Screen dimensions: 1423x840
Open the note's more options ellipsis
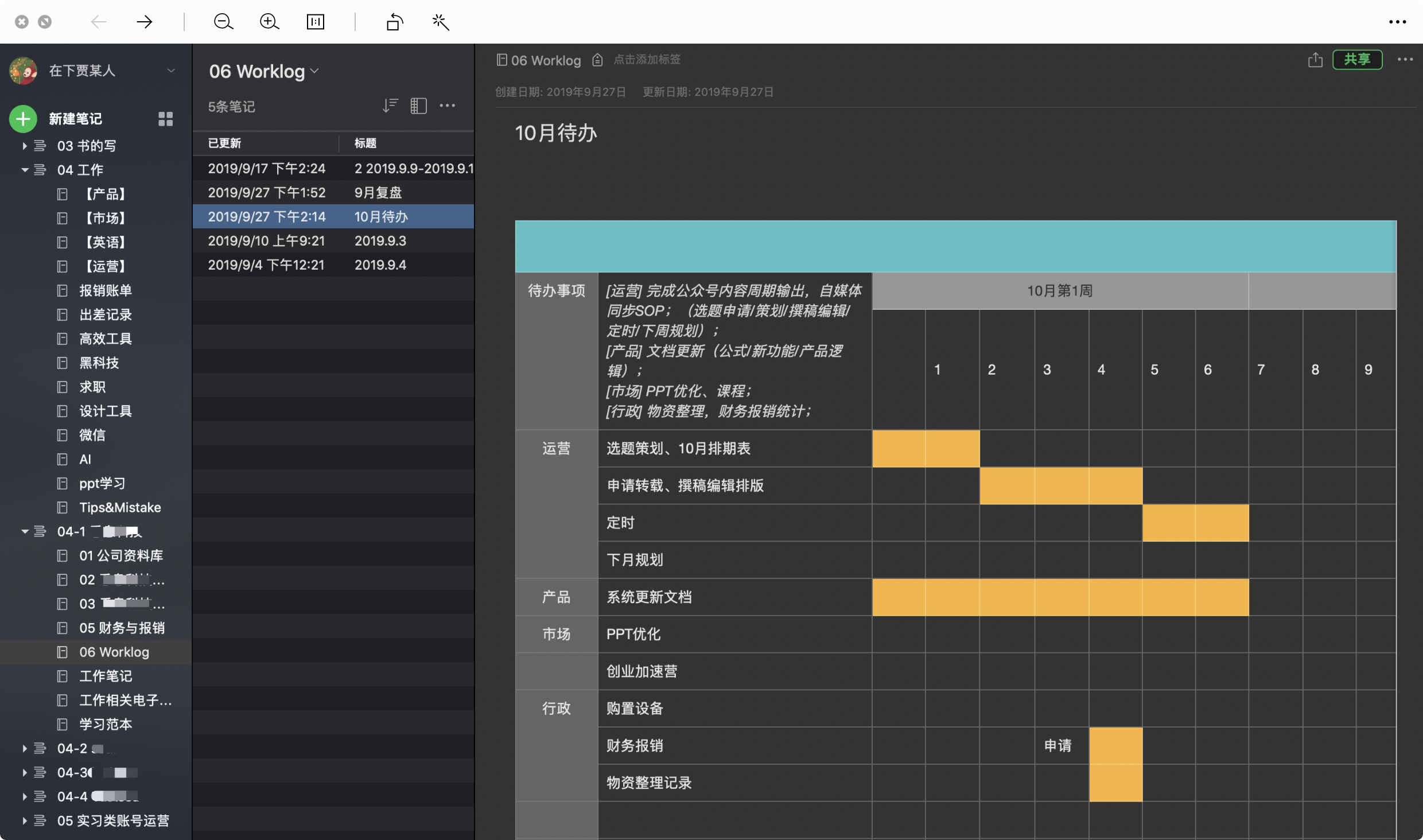pyautogui.click(x=1405, y=60)
